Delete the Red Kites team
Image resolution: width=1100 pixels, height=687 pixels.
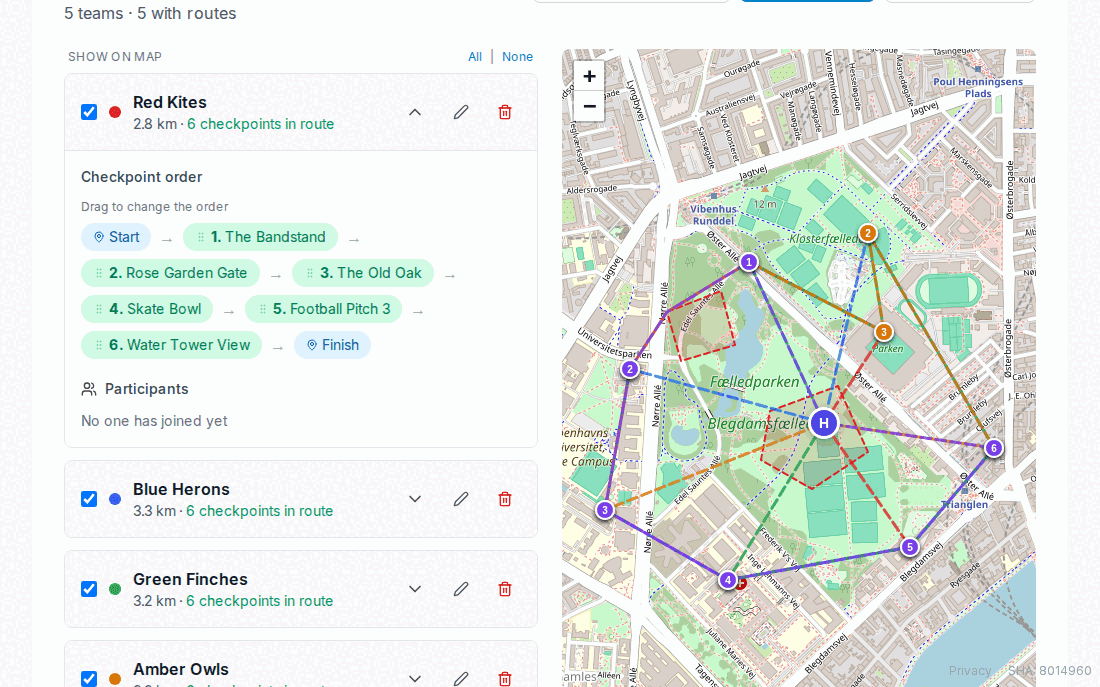[504, 112]
